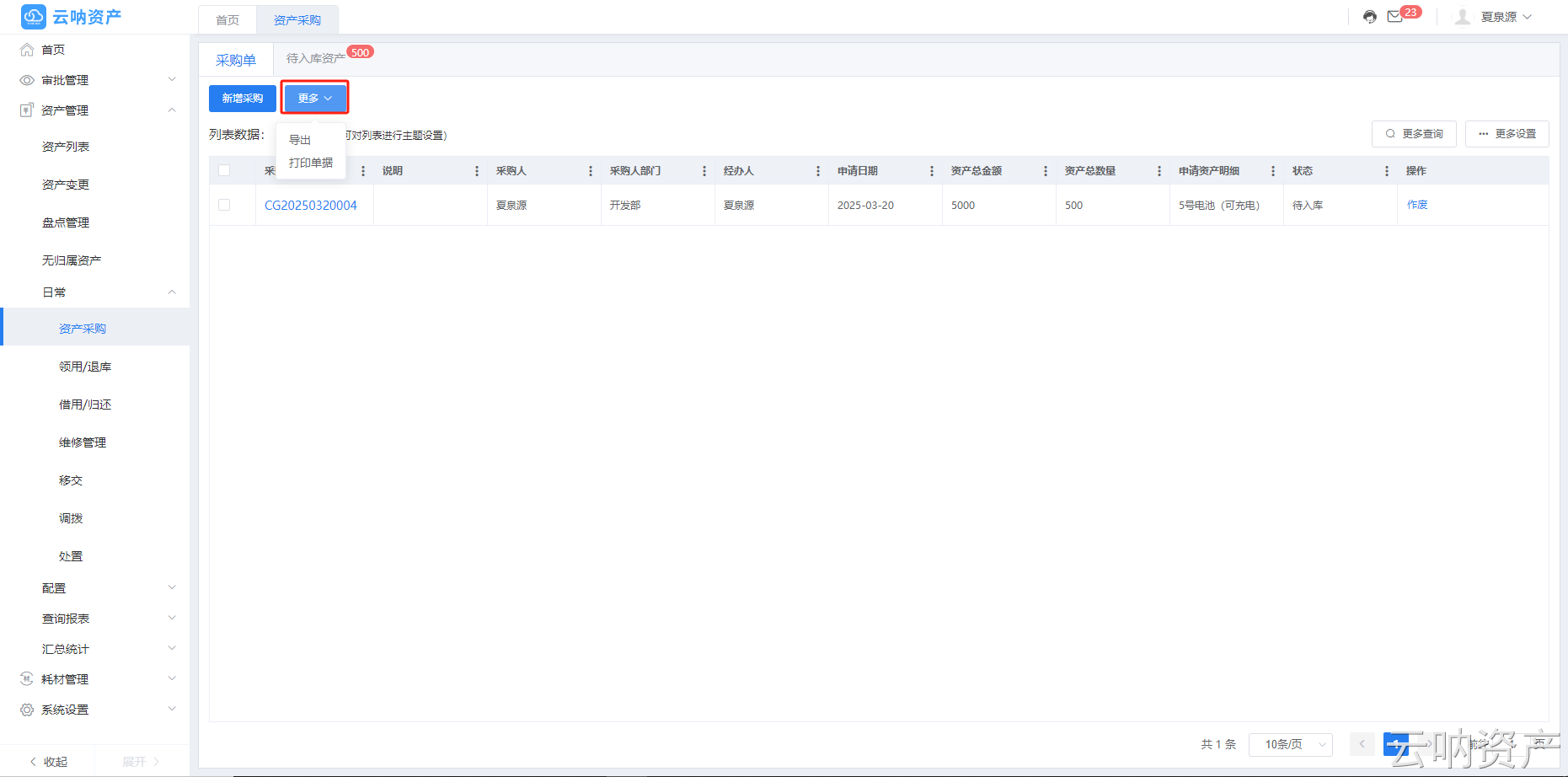The image size is (1568, 777).
Task: Choose 导出 from the 更多 menu
Action: pos(300,140)
